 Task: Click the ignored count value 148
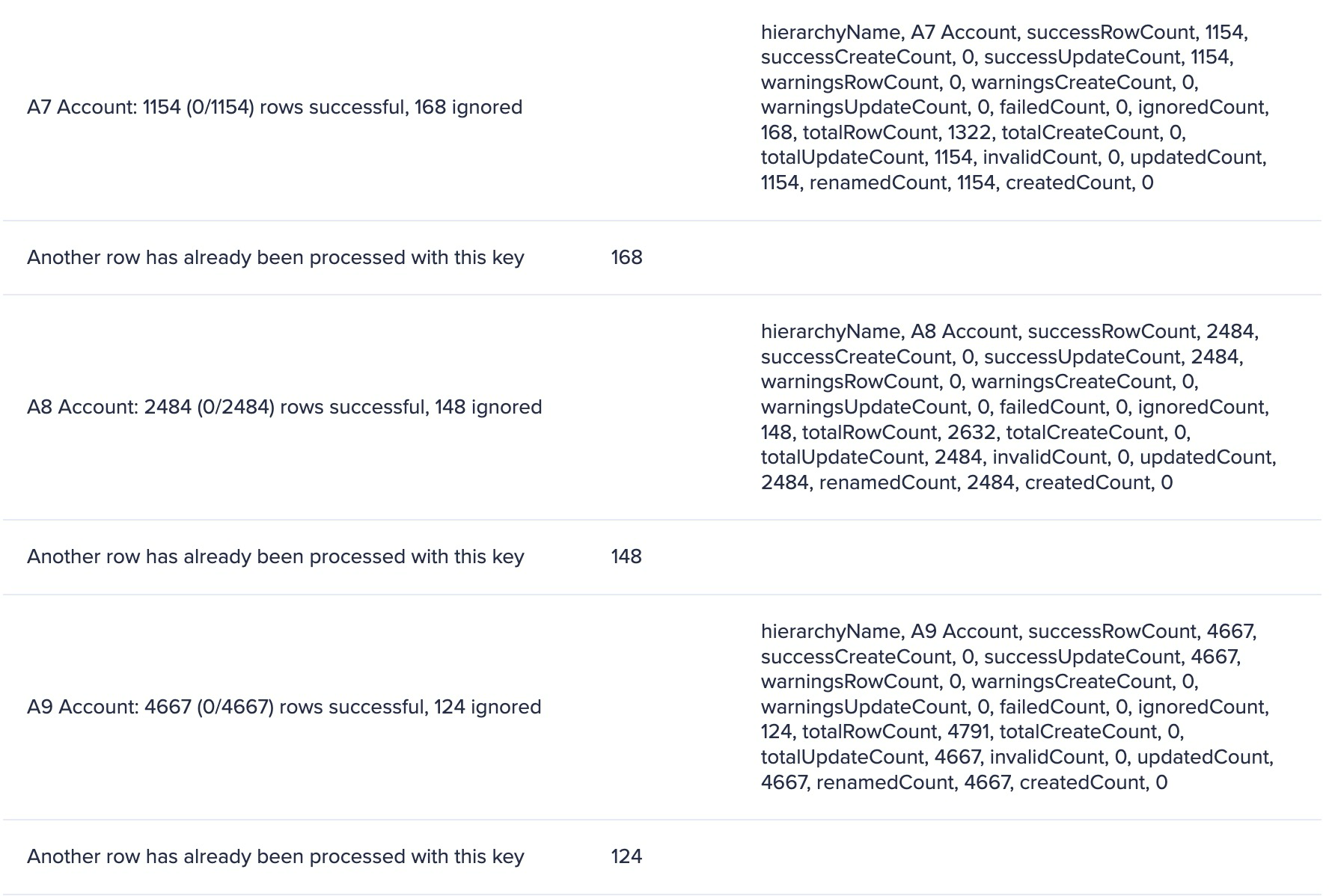[x=626, y=557]
